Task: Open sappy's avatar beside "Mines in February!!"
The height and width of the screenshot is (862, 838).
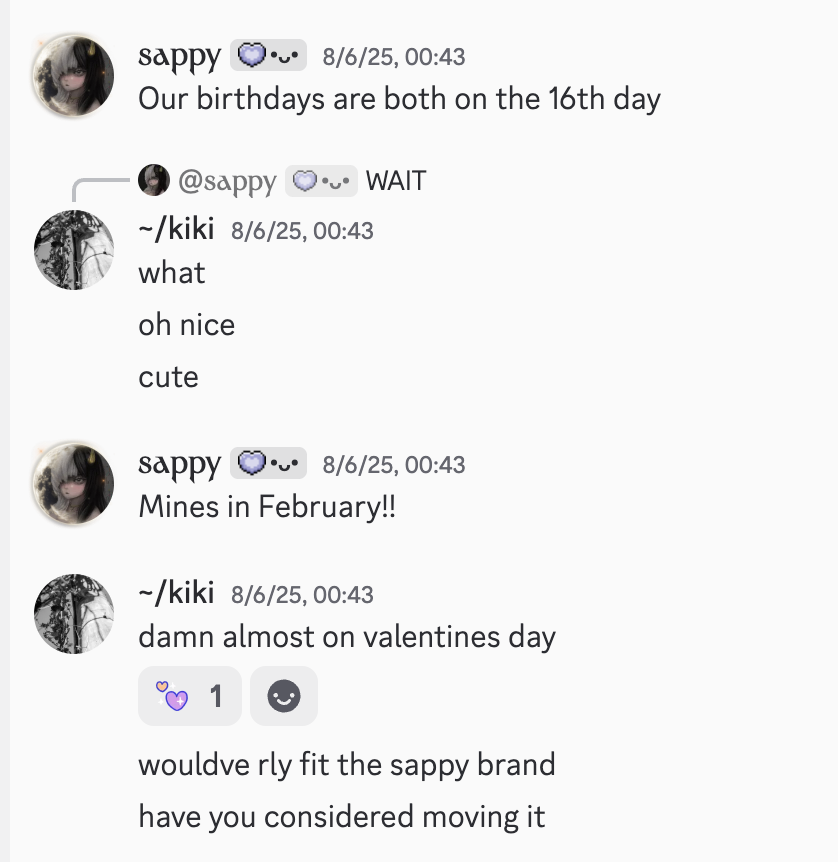Action: [x=73, y=484]
